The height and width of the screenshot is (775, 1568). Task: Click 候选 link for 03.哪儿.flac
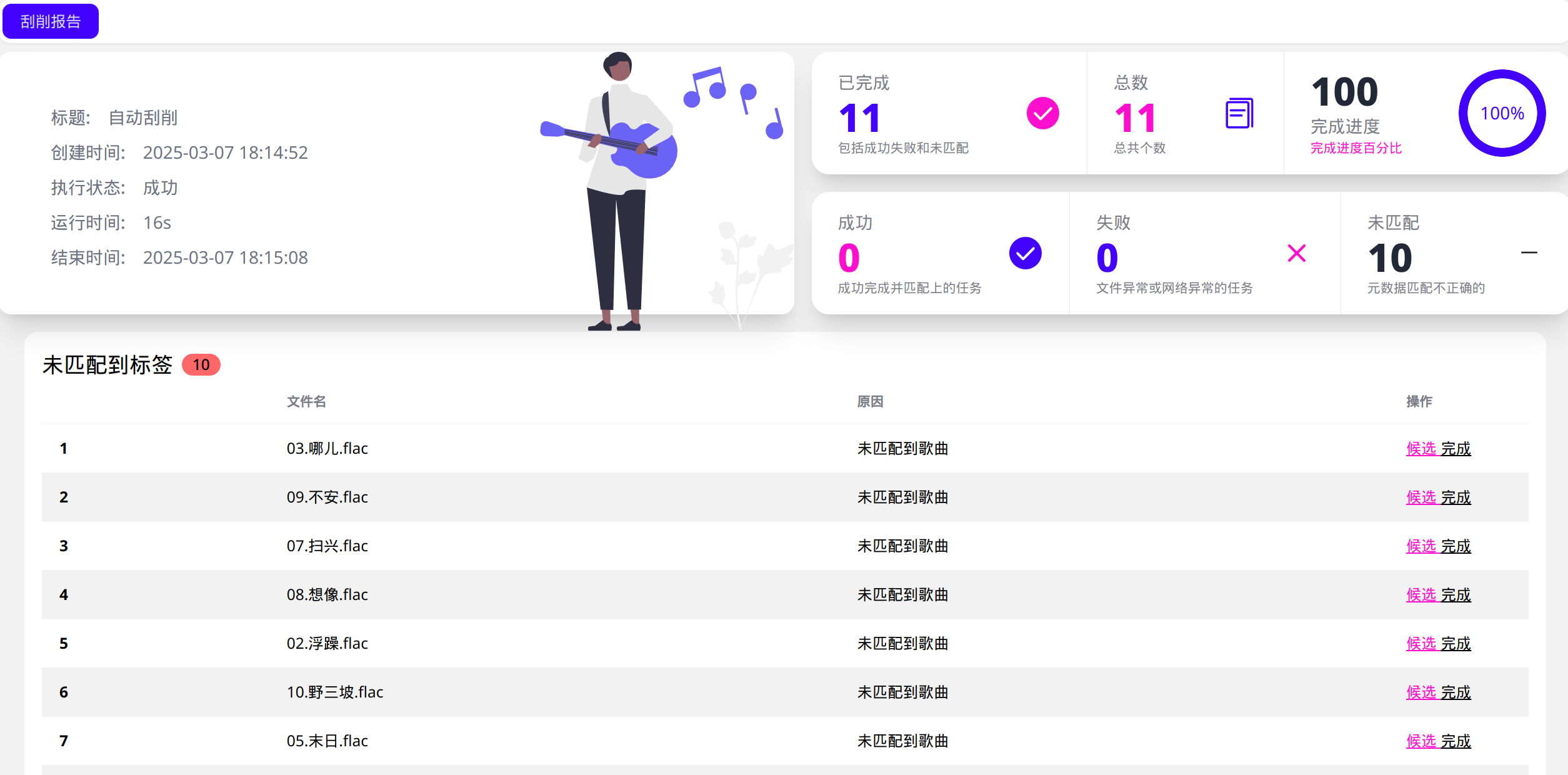click(x=1421, y=448)
